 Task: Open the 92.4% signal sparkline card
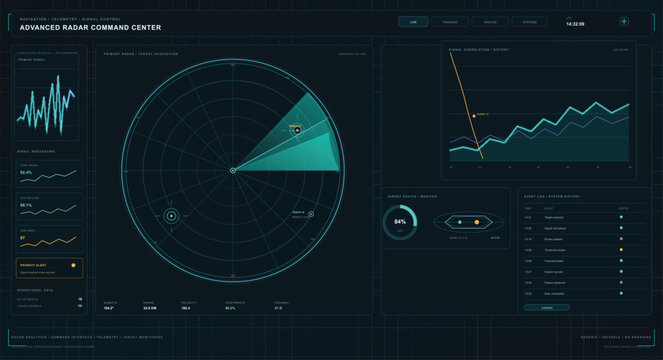[49, 173]
